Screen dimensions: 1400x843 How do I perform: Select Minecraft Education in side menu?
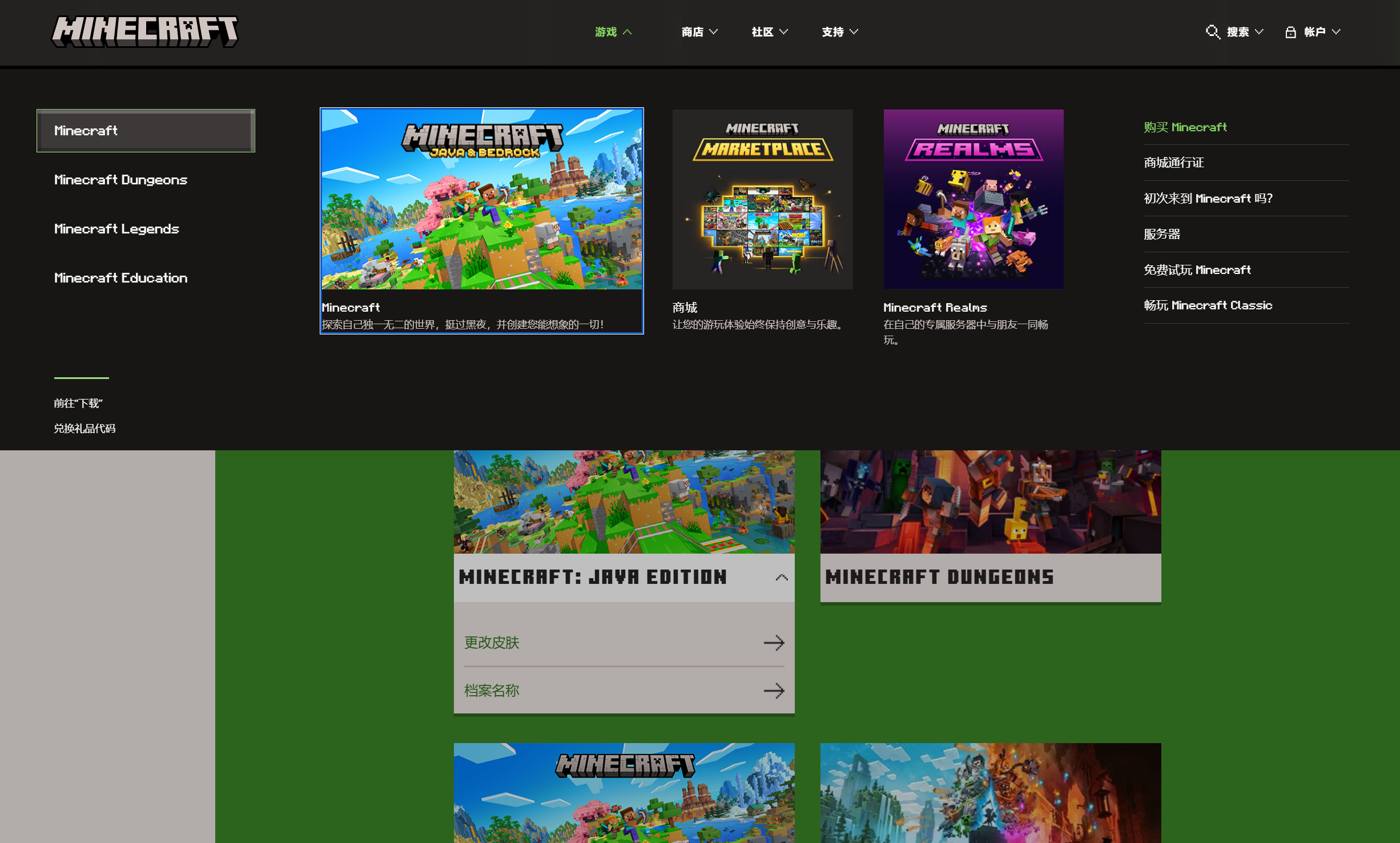[120, 278]
